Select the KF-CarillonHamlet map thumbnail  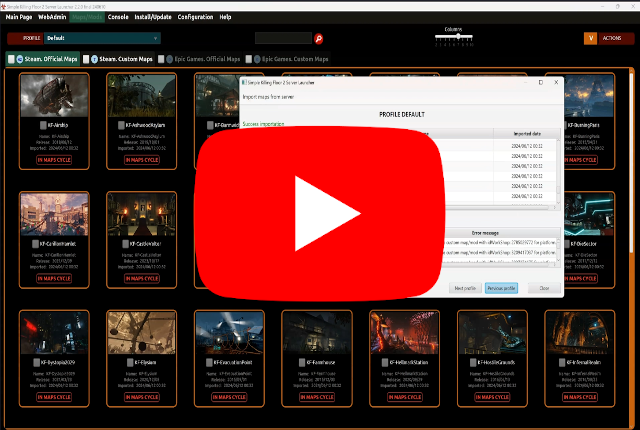point(54,214)
